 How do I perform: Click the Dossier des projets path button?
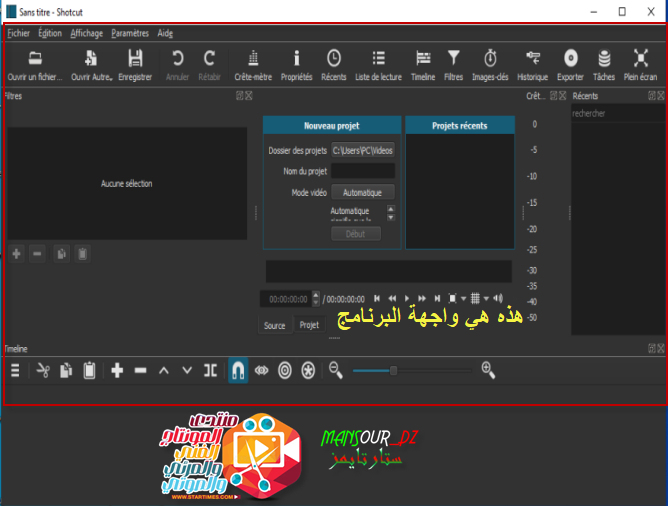click(x=363, y=150)
